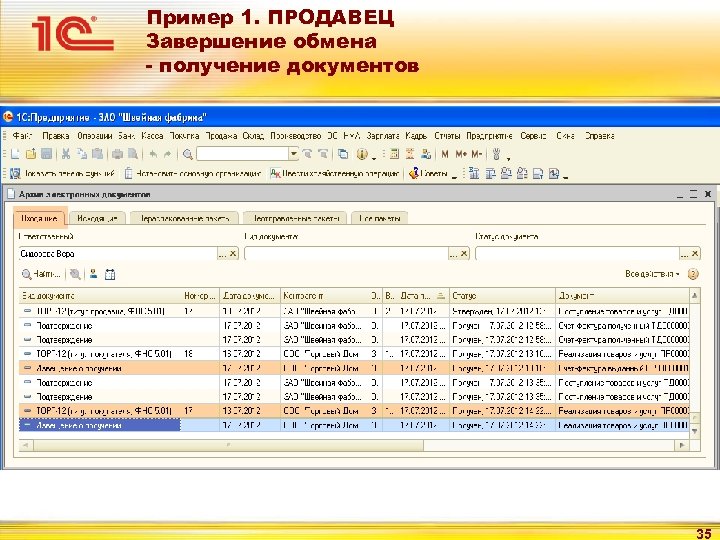This screenshot has width=720, height=540.
Task: Clear the Вид документа field with X button
Action: (x=464, y=253)
